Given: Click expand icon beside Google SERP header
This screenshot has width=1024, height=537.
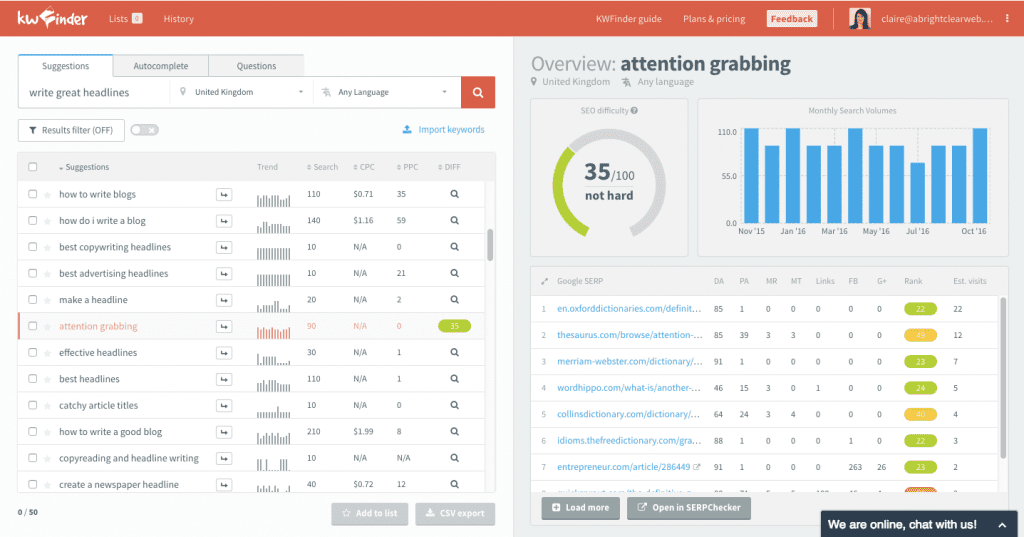Looking at the screenshot, I should pyautogui.click(x=544, y=281).
